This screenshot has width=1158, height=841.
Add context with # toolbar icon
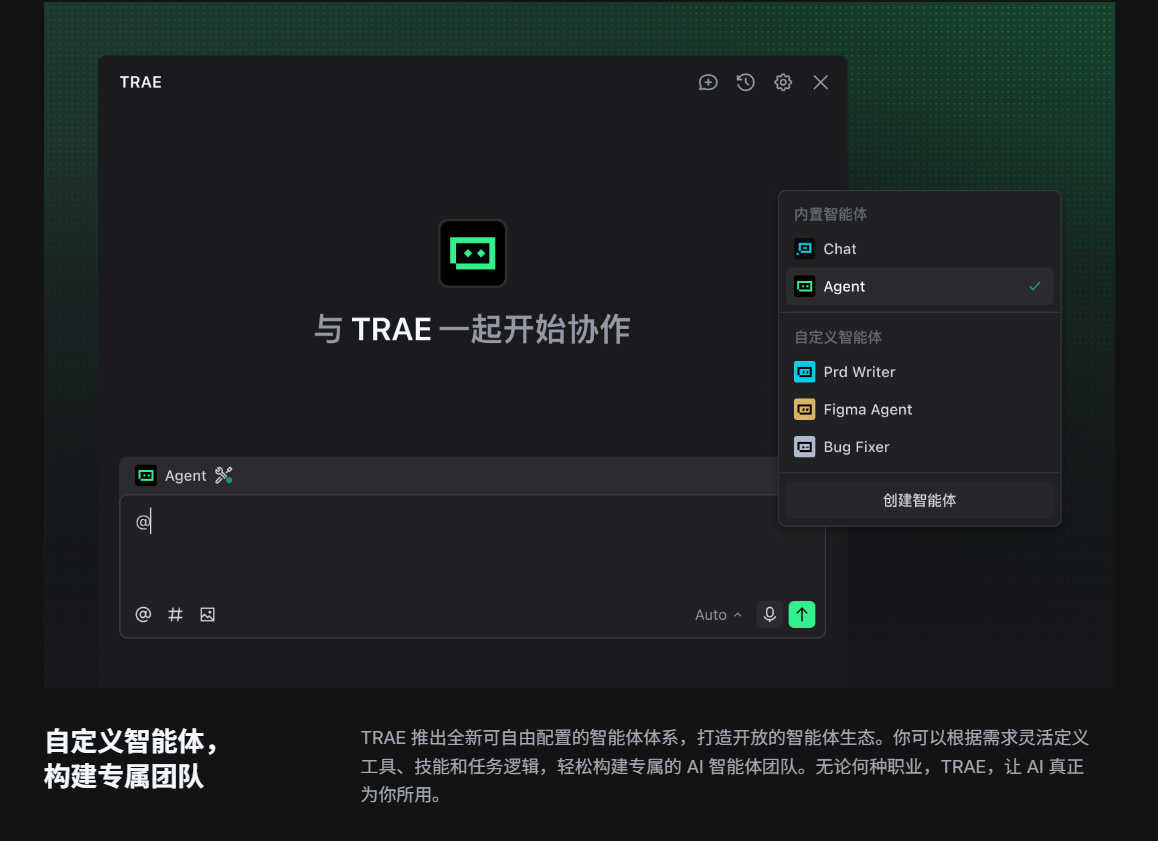coord(175,614)
